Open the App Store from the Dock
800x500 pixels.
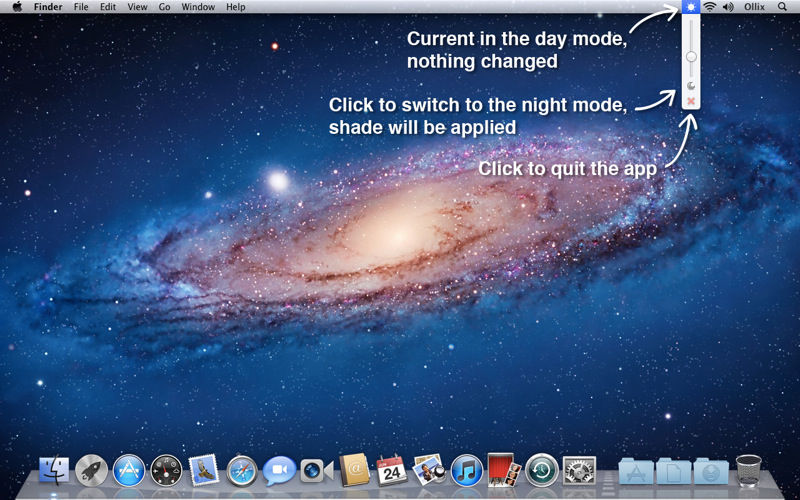pyautogui.click(x=129, y=470)
